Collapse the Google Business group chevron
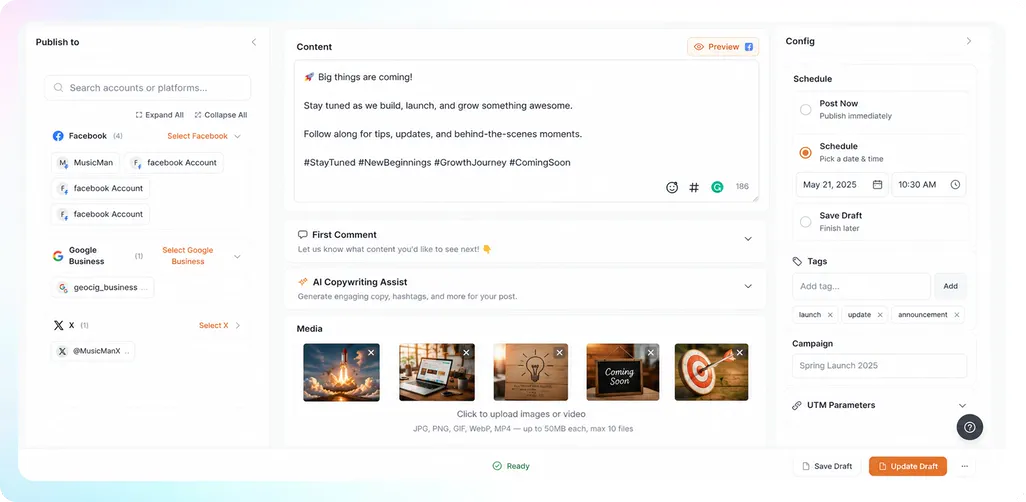The image size is (1026, 502). (238, 256)
